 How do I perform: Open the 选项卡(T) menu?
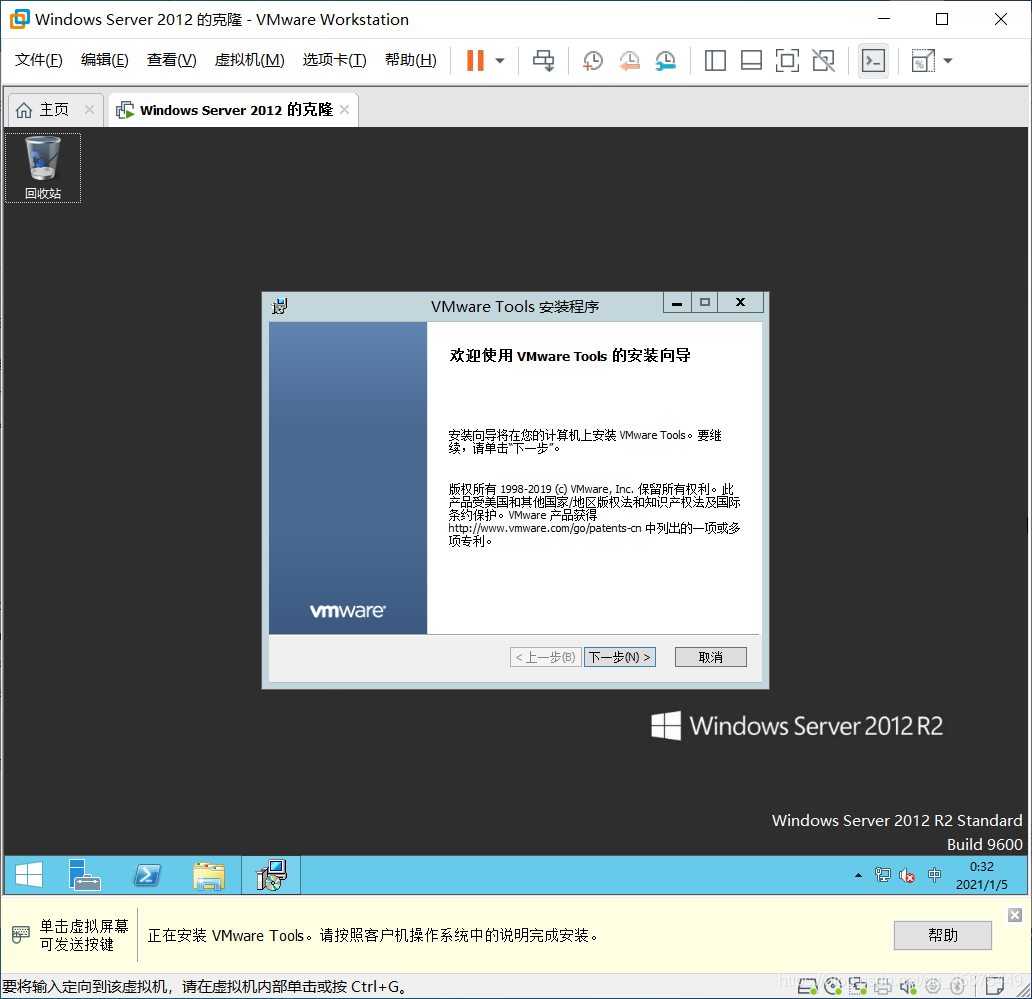pyautogui.click(x=334, y=60)
